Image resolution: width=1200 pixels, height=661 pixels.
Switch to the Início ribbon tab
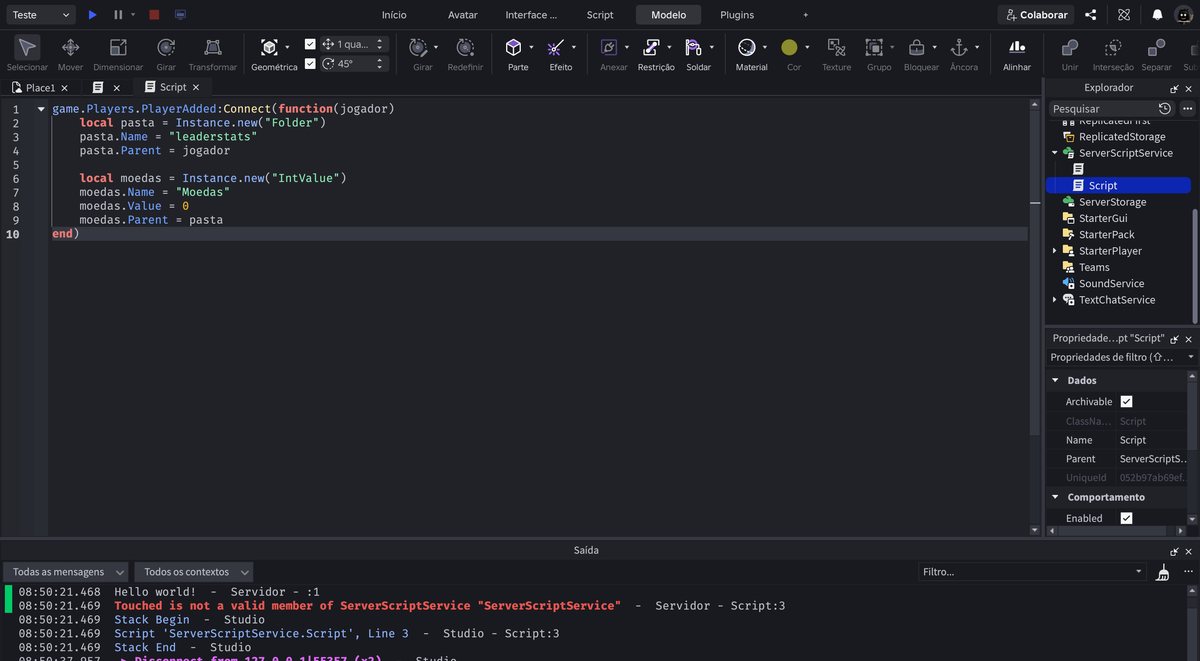pos(394,15)
